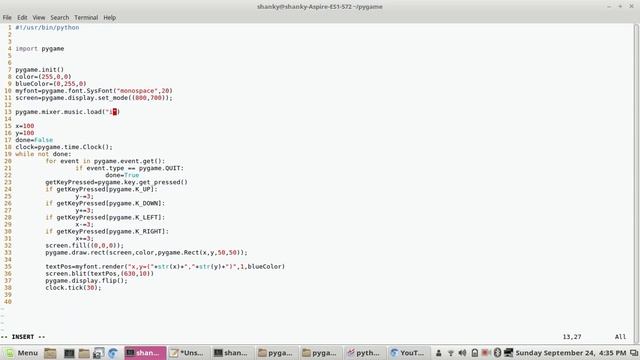Open the Search menu
This screenshot has width=640, height=360.
60,18
